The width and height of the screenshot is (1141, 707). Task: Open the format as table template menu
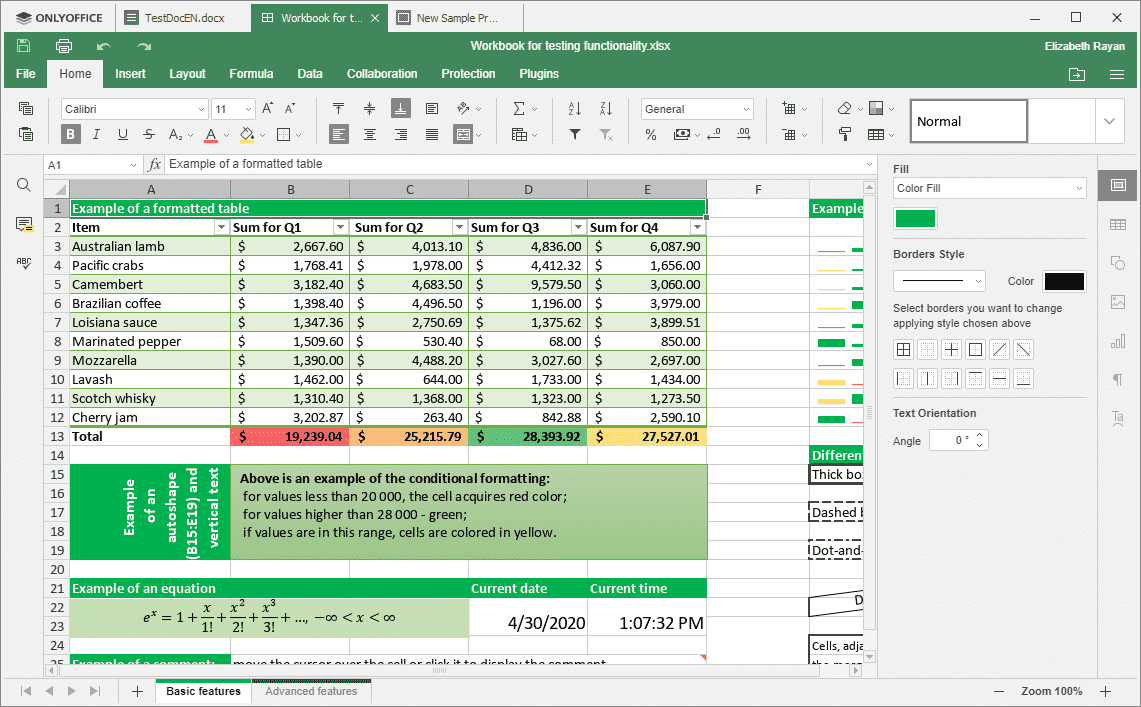pos(880,135)
